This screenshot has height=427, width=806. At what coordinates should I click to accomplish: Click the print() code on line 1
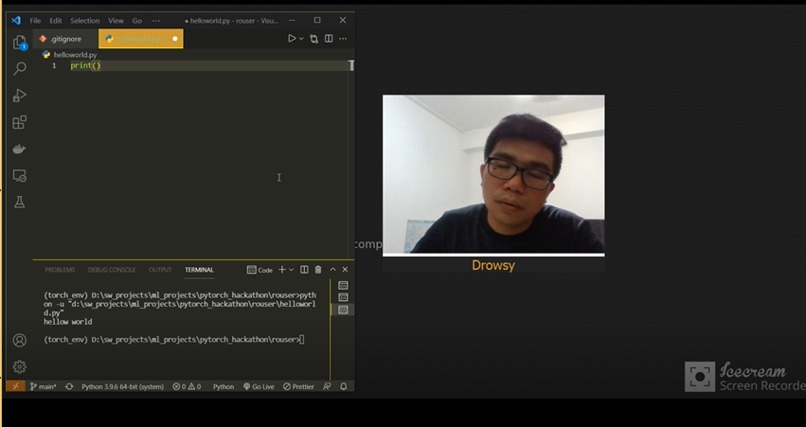pyautogui.click(x=85, y=65)
